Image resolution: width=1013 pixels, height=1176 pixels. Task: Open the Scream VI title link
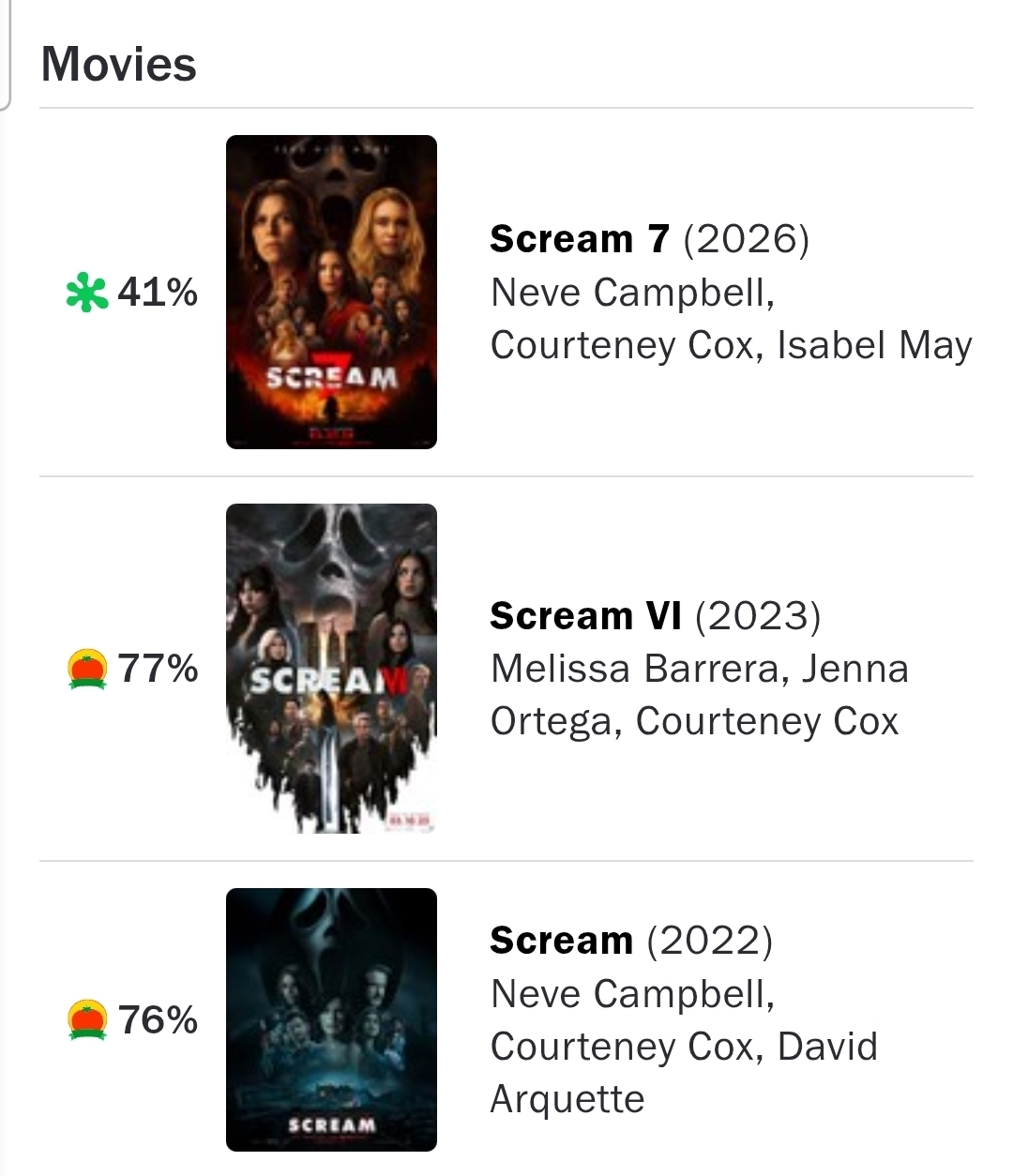[585, 616]
